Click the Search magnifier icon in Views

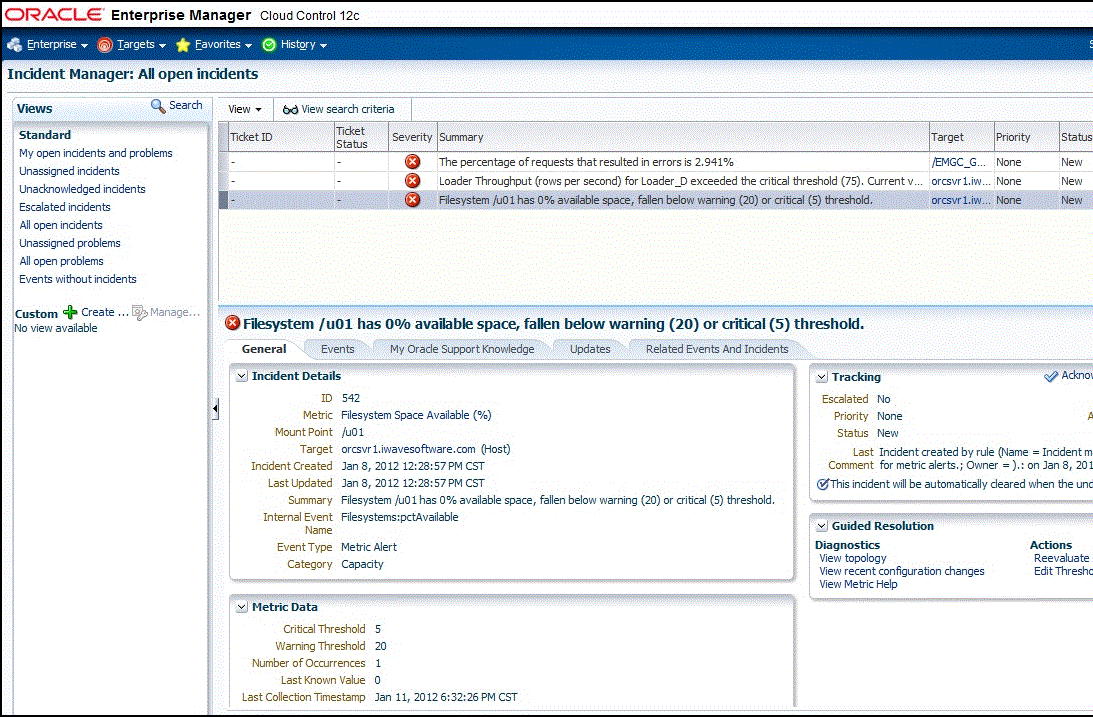(158, 106)
